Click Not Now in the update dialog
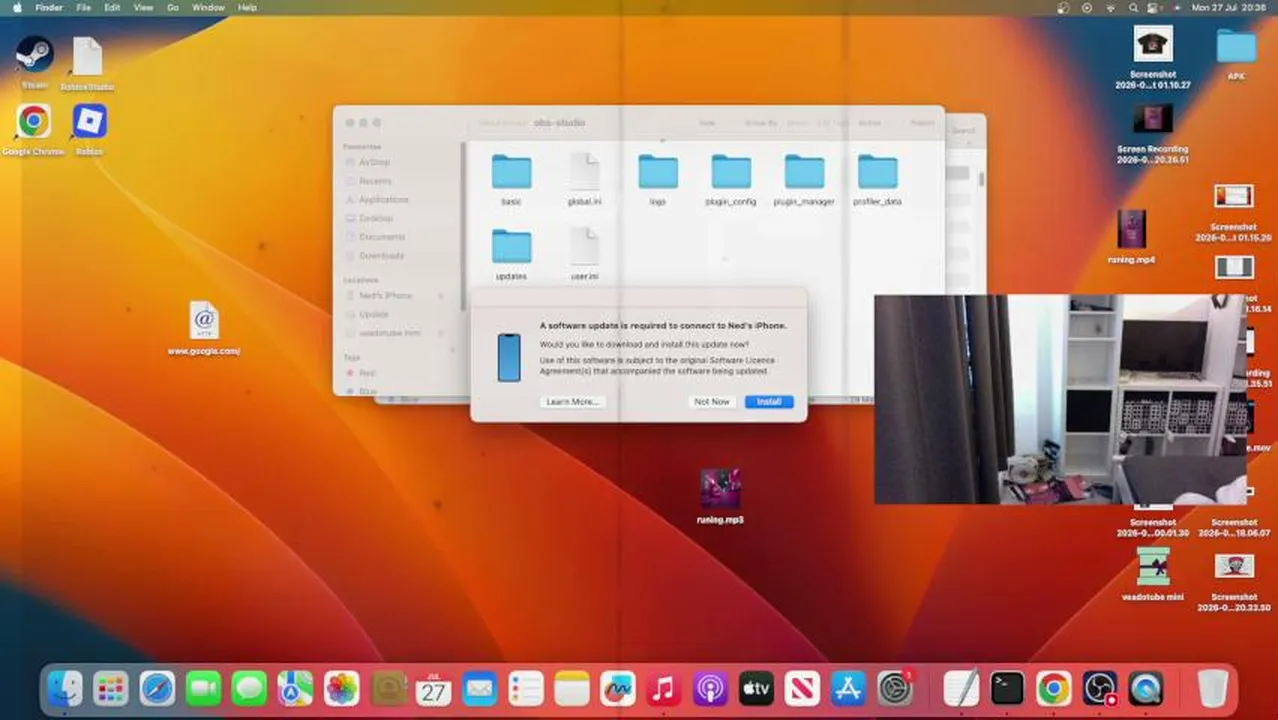Image resolution: width=1278 pixels, height=720 pixels. click(x=712, y=401)
